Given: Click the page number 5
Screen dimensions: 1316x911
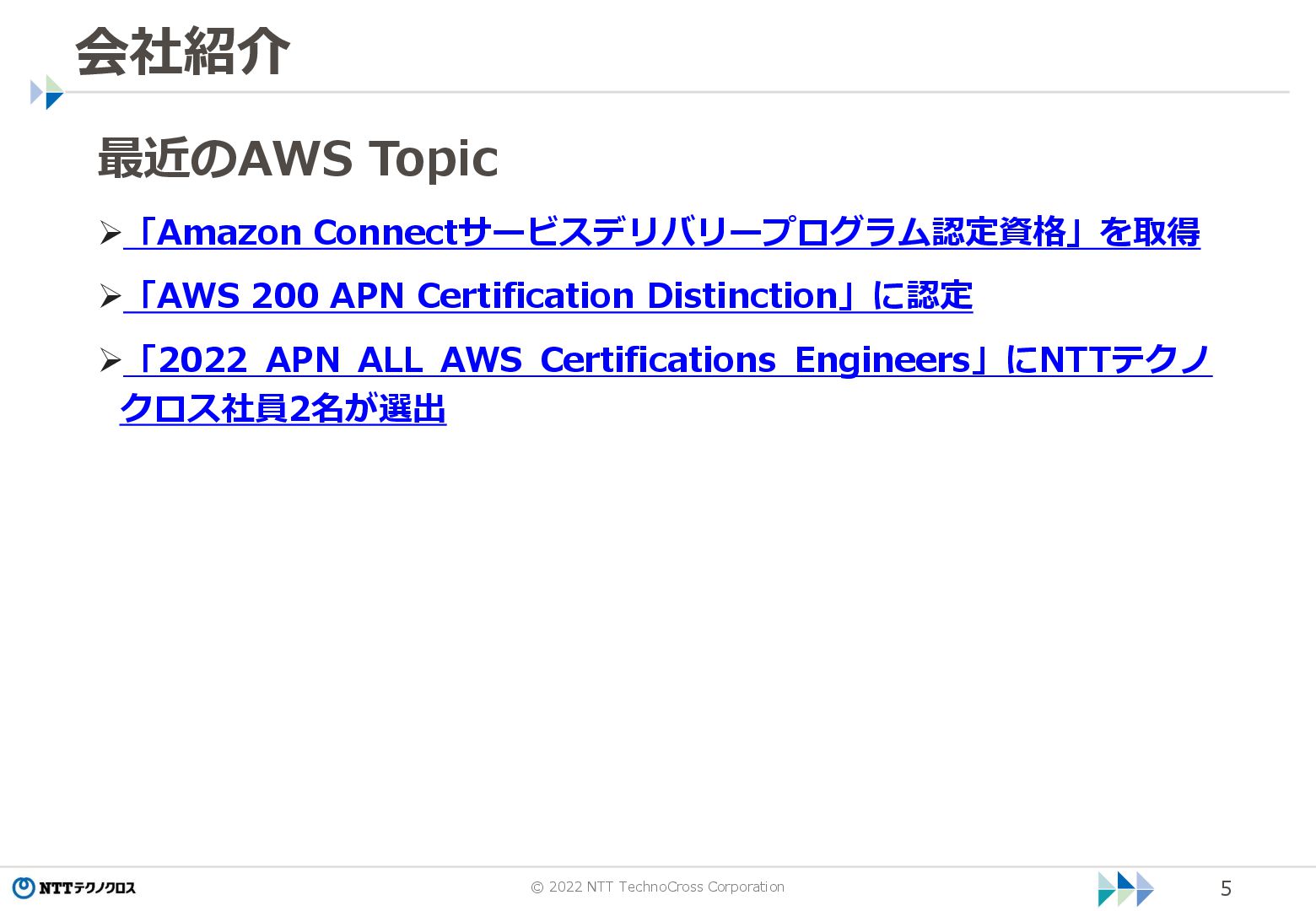Looking at the screenshot, I should 1226,888.
